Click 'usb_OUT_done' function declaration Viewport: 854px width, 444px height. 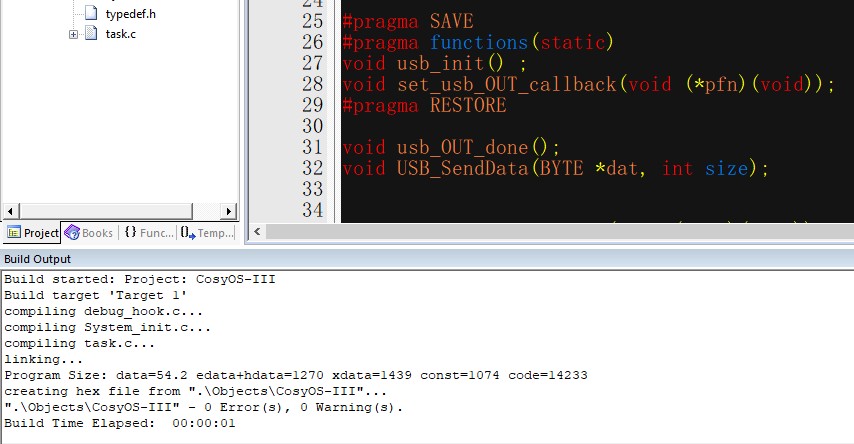click(462, 147)
